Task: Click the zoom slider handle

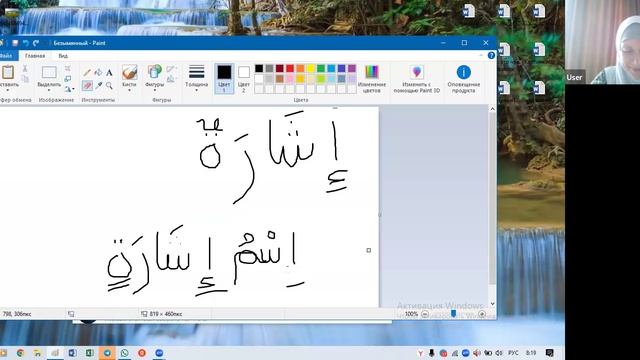Action: [x=453, y=313]
